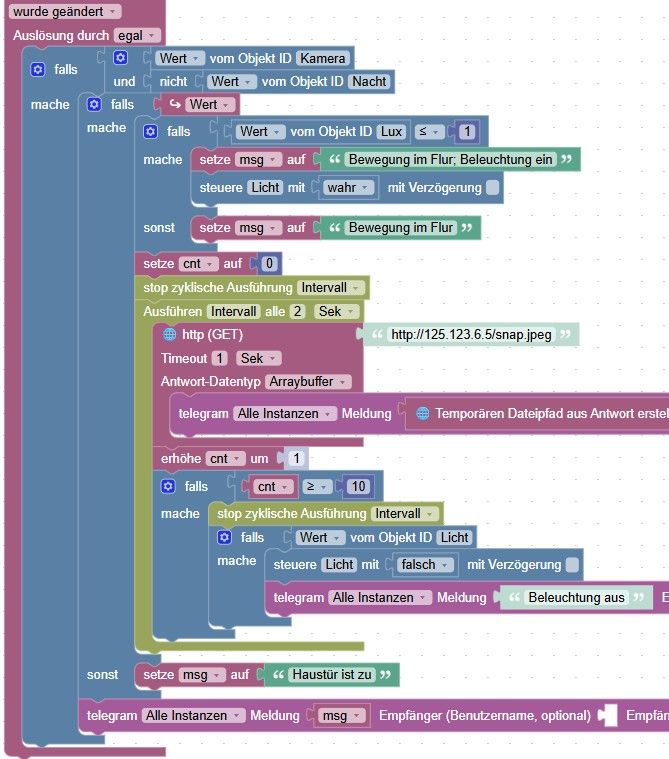Select the Kamera object ID field
Viewport: 669px width, 759px height.
[322, 58]
